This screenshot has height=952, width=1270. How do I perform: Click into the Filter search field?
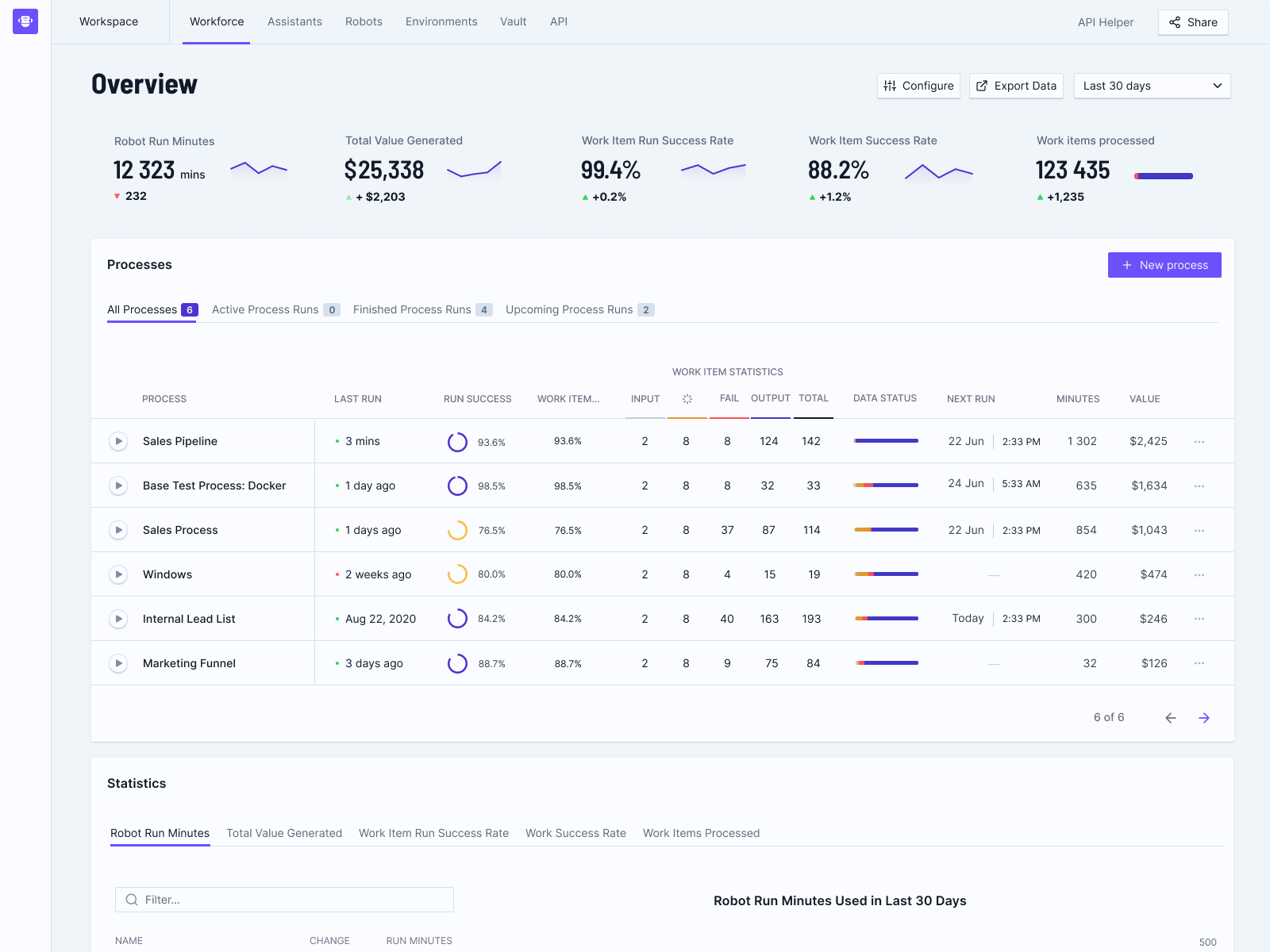286,900
